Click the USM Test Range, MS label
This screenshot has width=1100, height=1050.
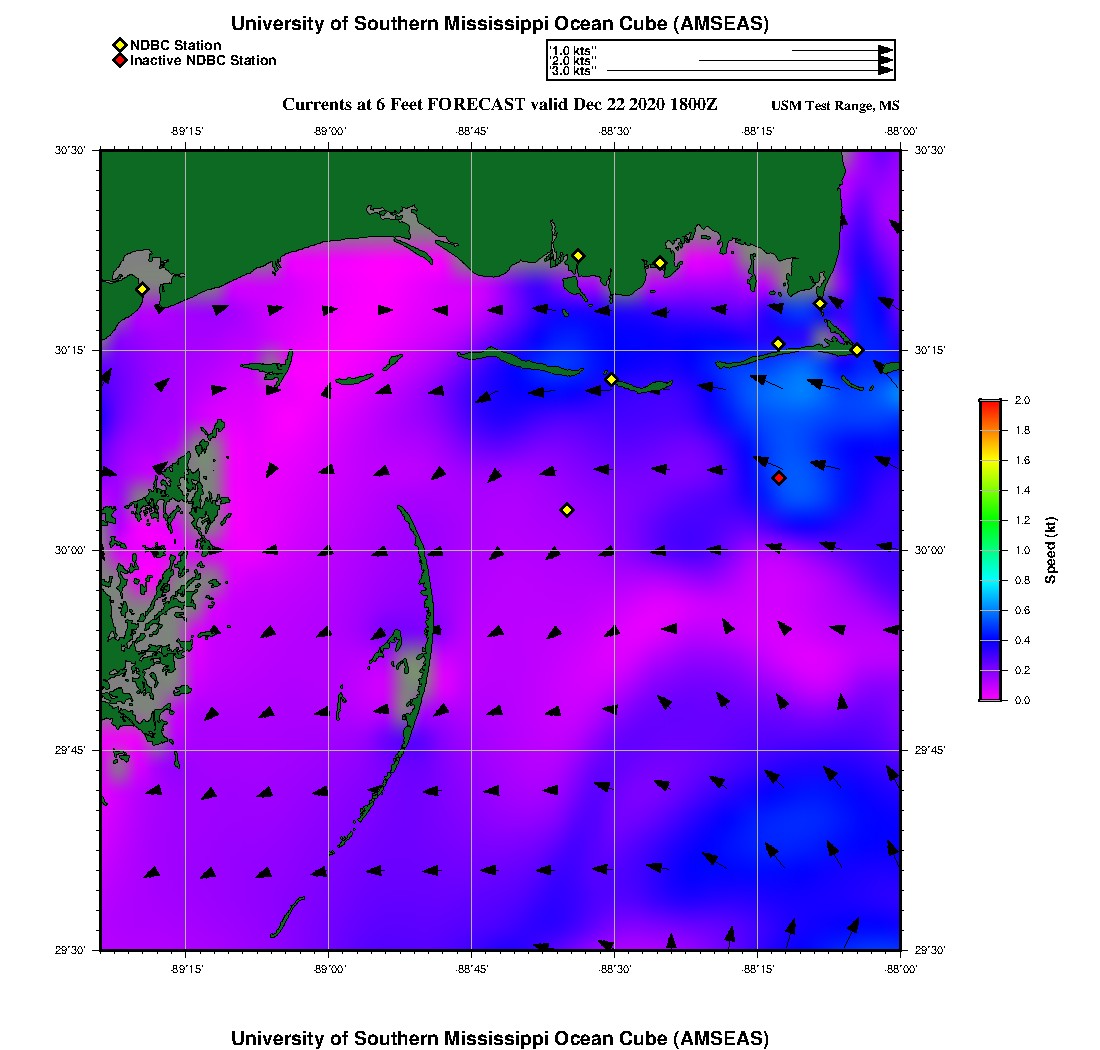(x=835, y=106)
